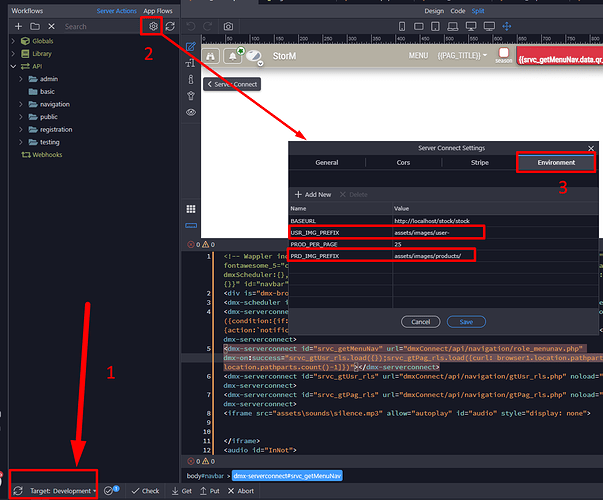Viewport: 603px width, 500px height.
Task: Select the BASEURL variable row
Action: tap(443, 221)
